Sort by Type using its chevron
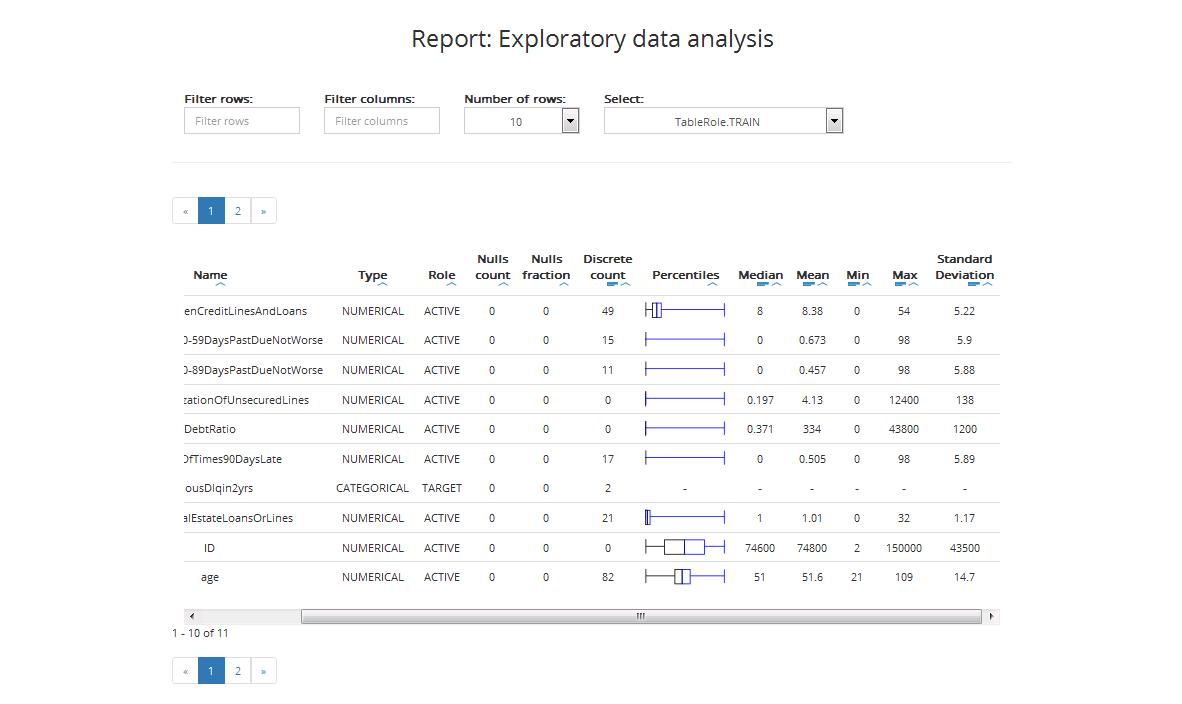Viewport: 1182px width, 704px height. 382,285
